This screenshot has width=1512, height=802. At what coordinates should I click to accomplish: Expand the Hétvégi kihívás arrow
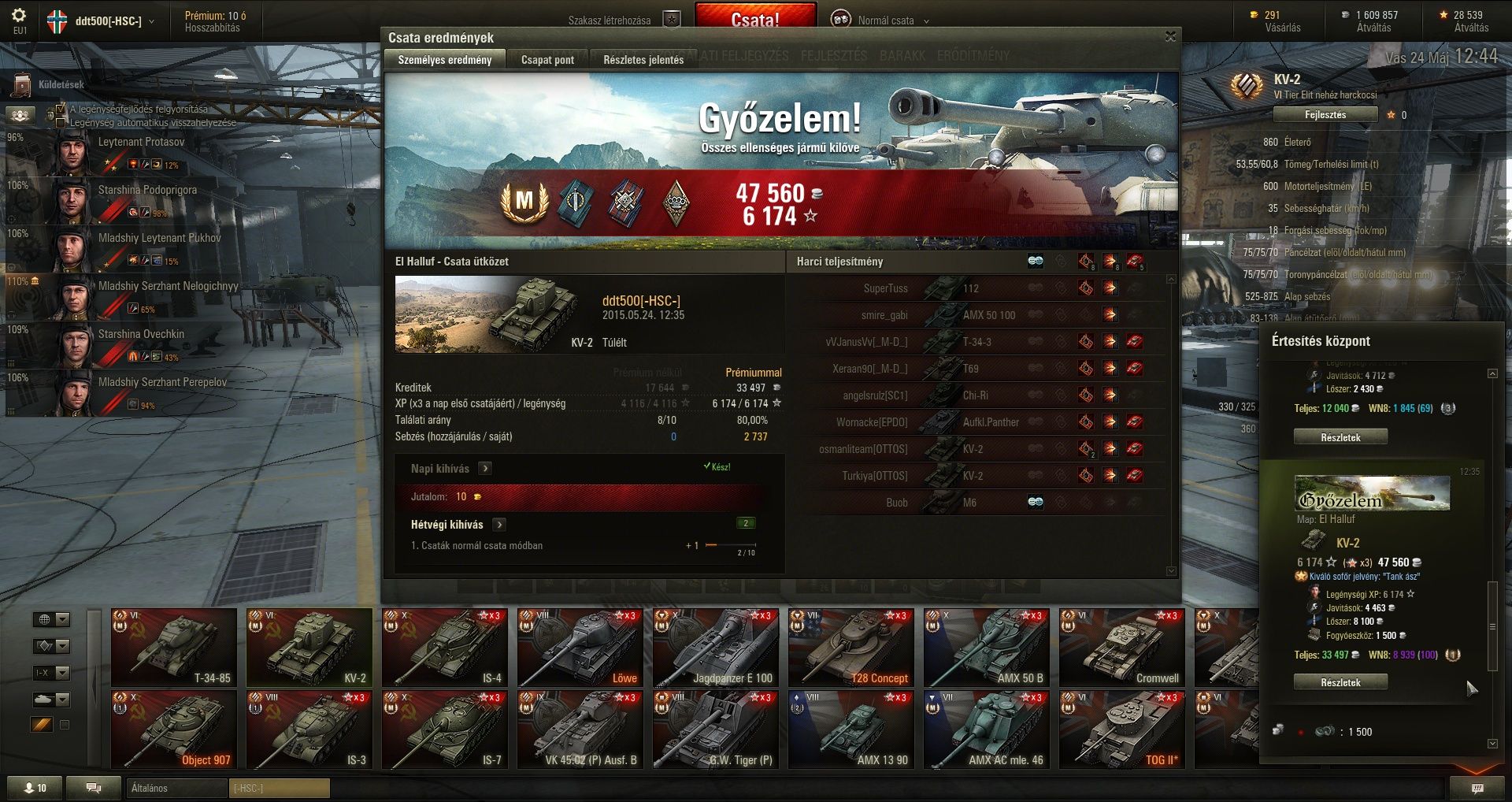point(499,525)
